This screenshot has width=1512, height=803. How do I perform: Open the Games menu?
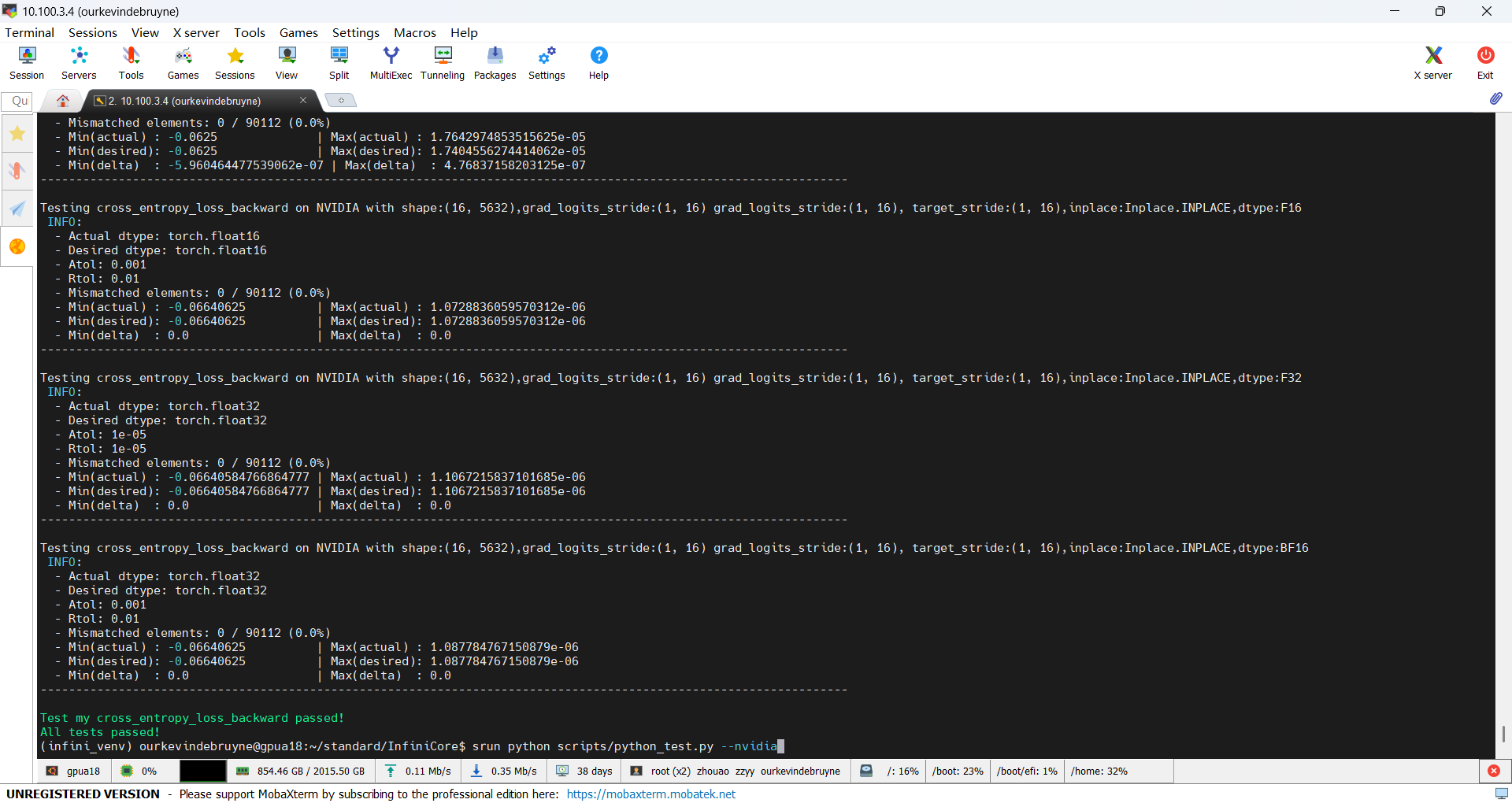pos(298,32)
